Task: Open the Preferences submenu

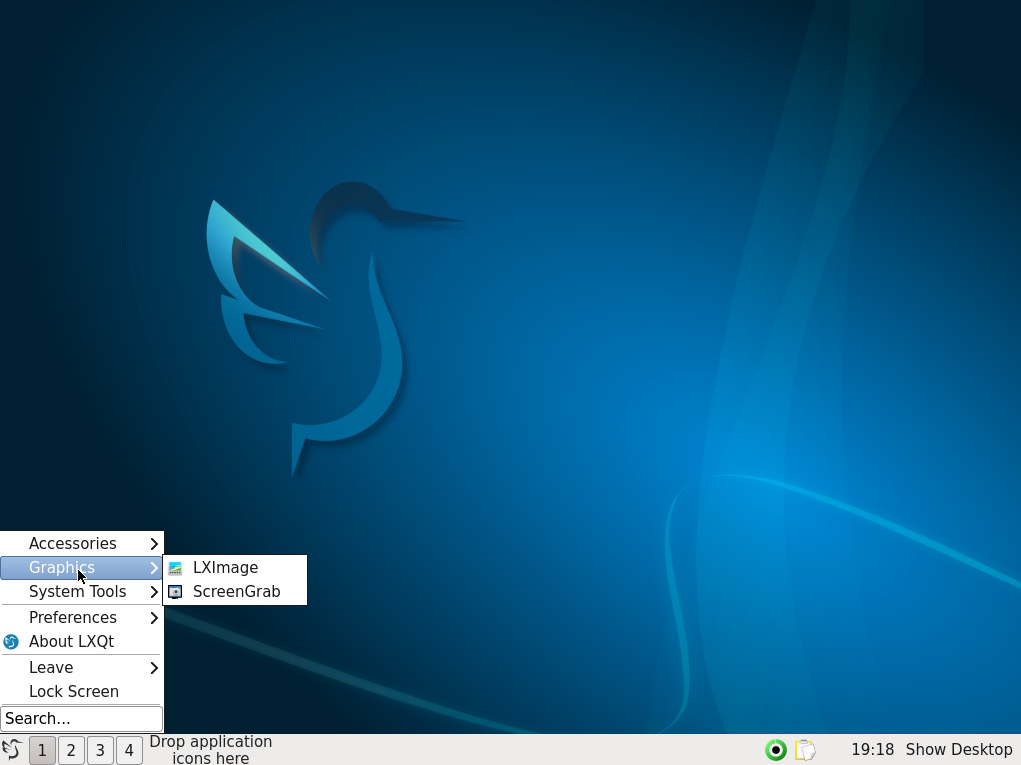Action: coord(72,617)
